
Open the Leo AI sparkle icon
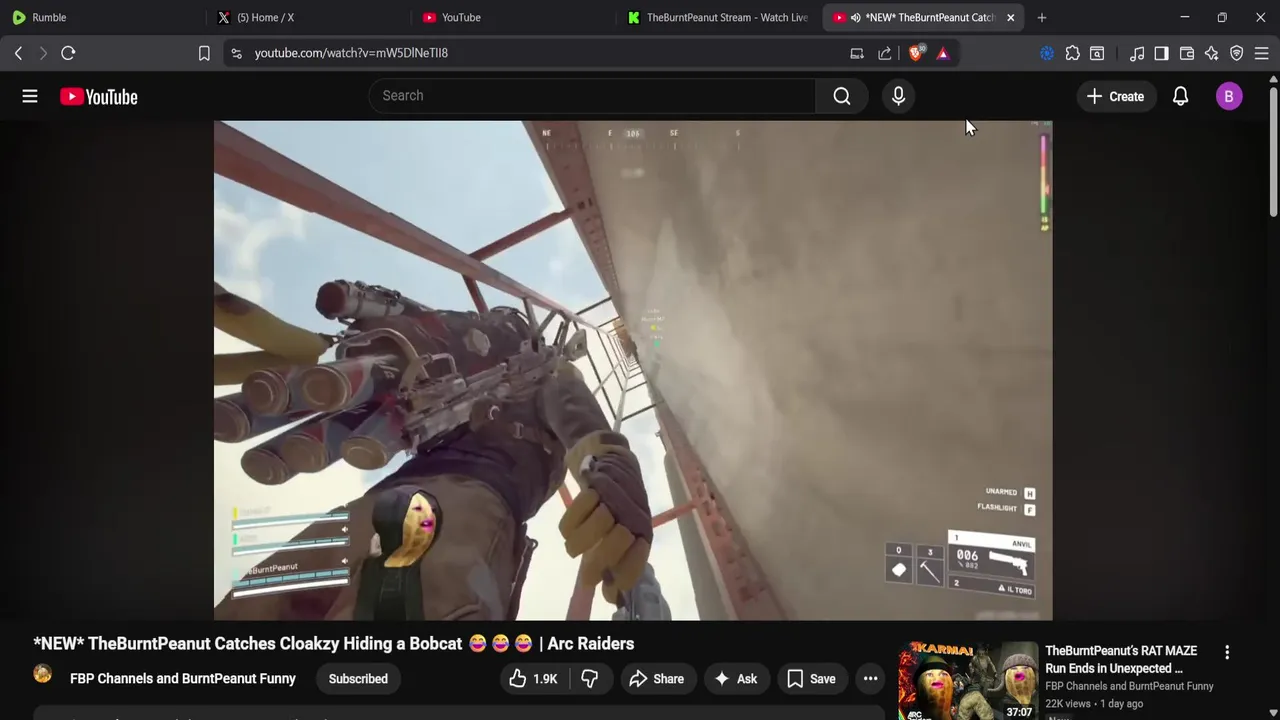(x=1212, y=53)
